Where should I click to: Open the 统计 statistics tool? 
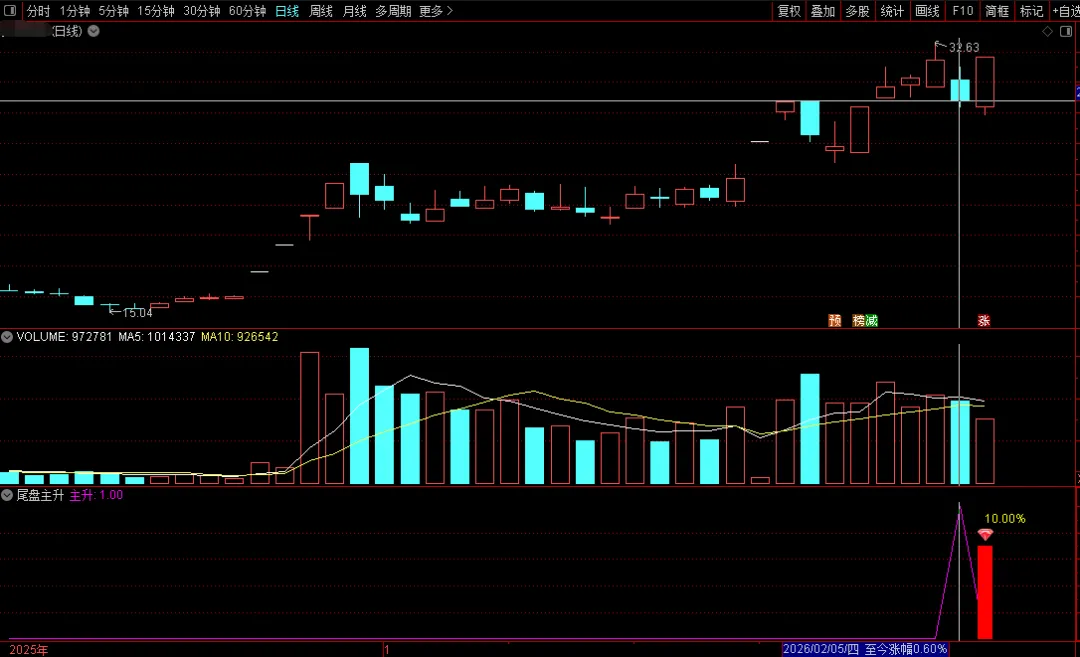893,11
